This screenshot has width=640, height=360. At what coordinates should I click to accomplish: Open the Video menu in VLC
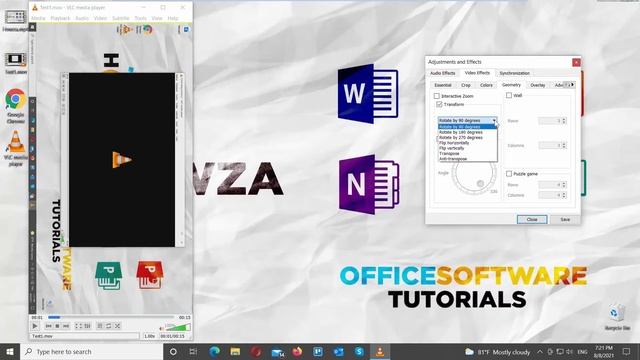[x=100, y=18]
